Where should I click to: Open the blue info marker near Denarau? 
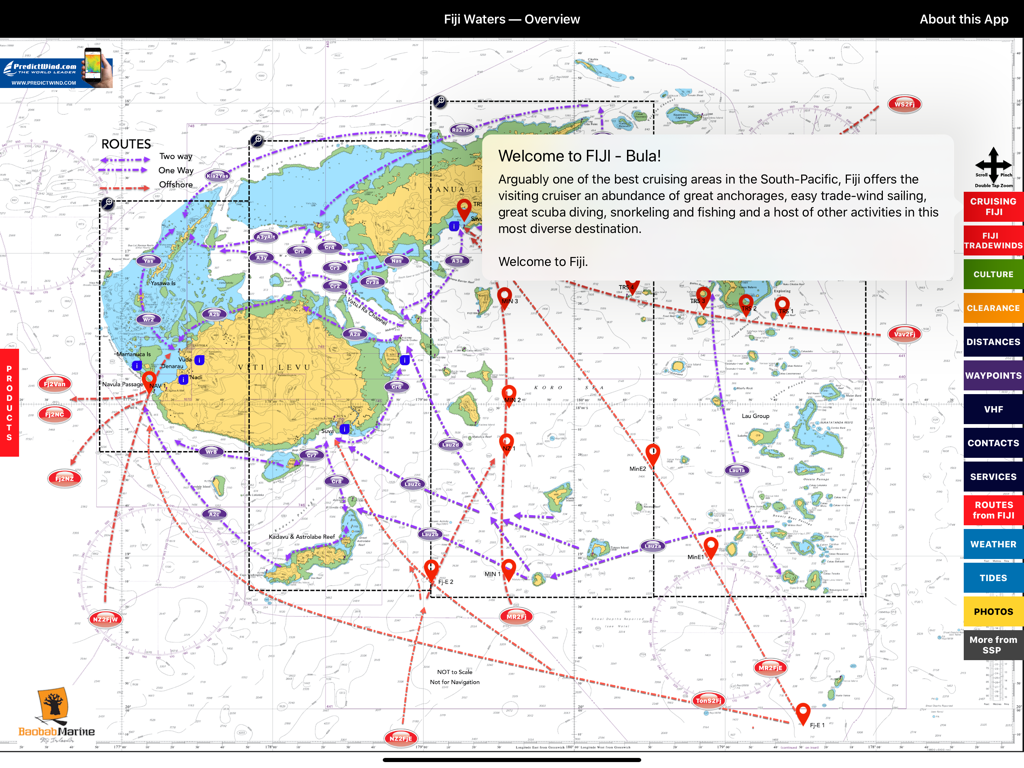[x=137, y=366]
